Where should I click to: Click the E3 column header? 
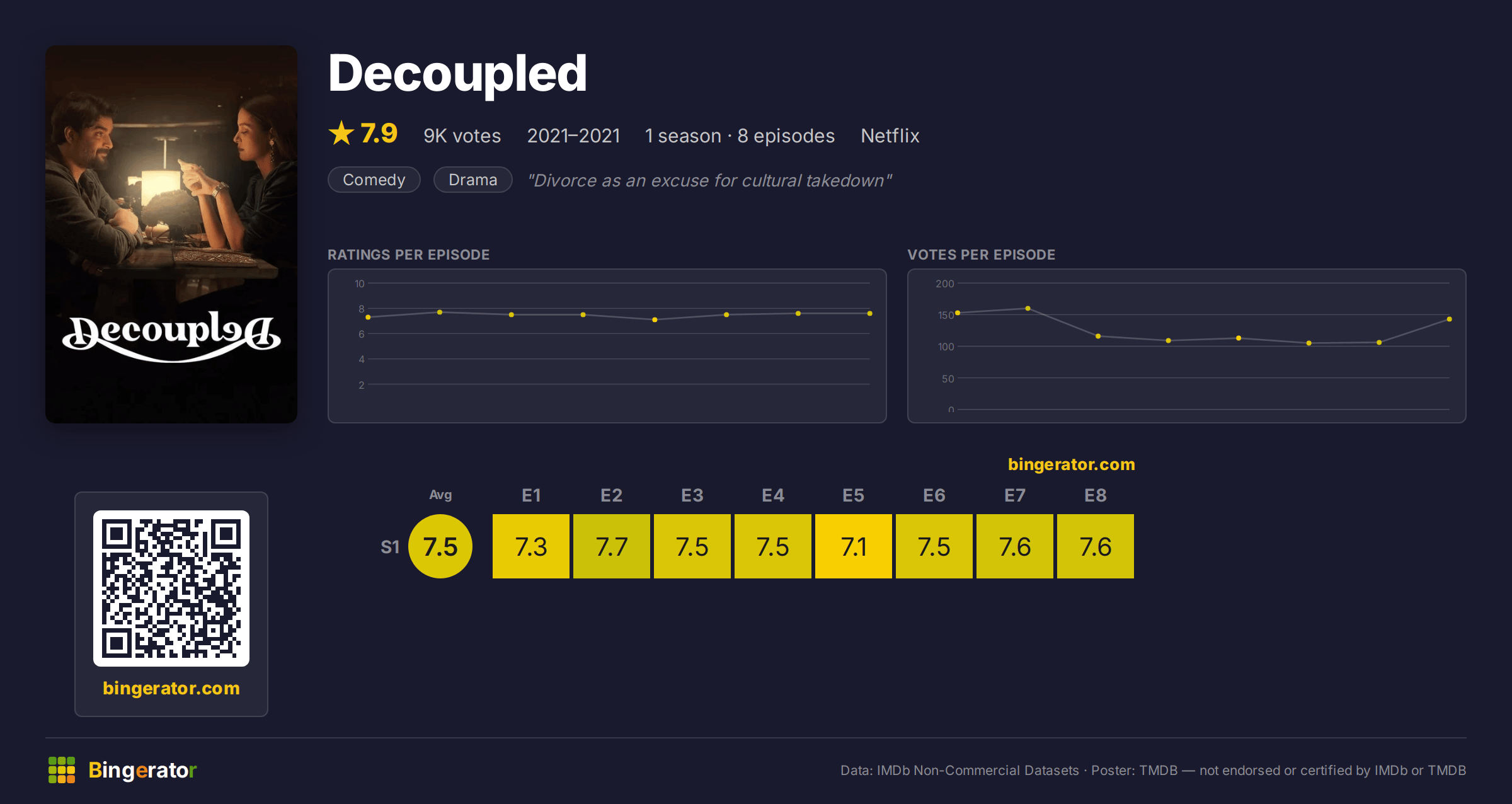(x=692, y=495)
